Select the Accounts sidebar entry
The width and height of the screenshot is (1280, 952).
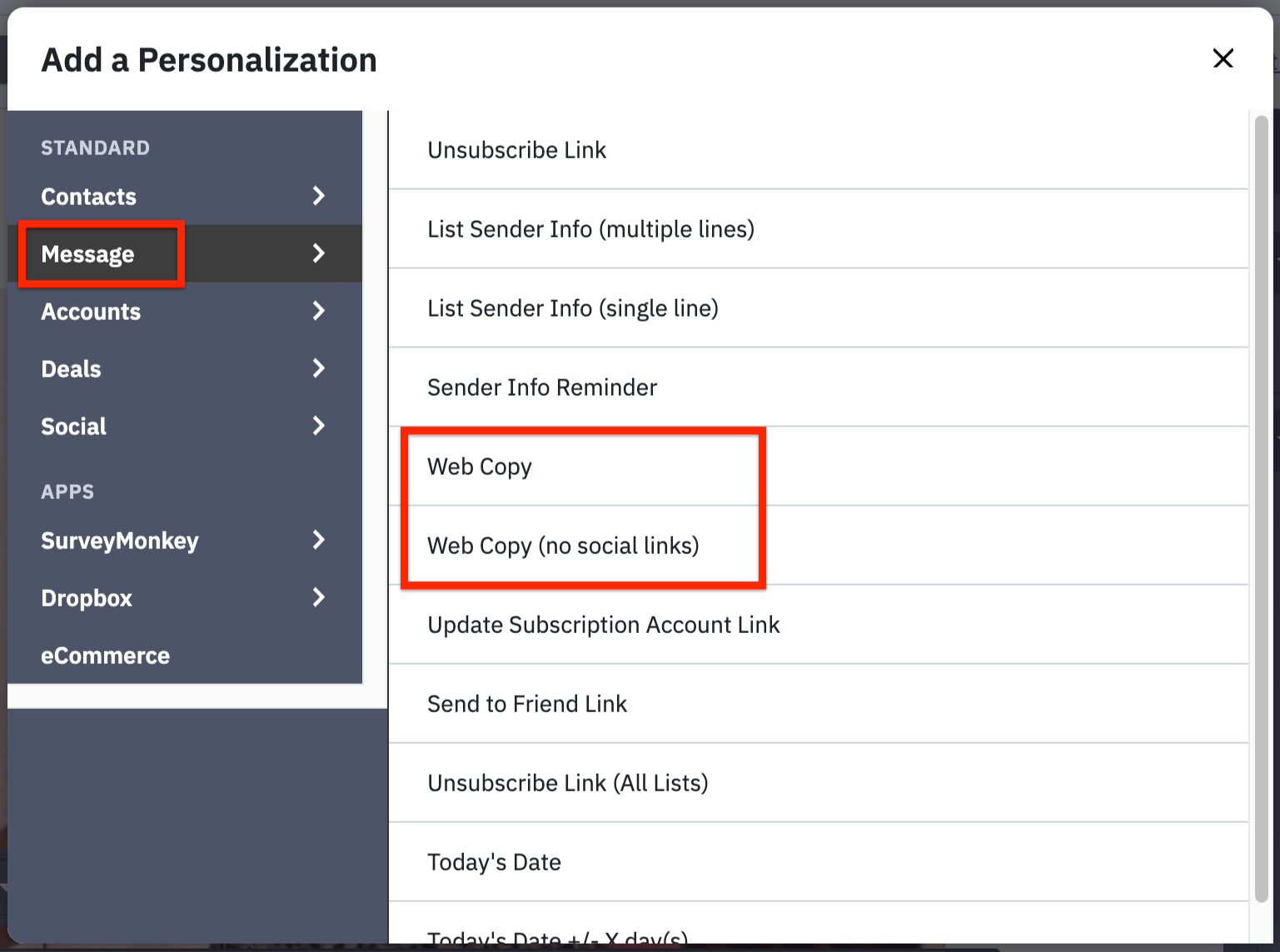pyautogui.click(x=90, y=311)
